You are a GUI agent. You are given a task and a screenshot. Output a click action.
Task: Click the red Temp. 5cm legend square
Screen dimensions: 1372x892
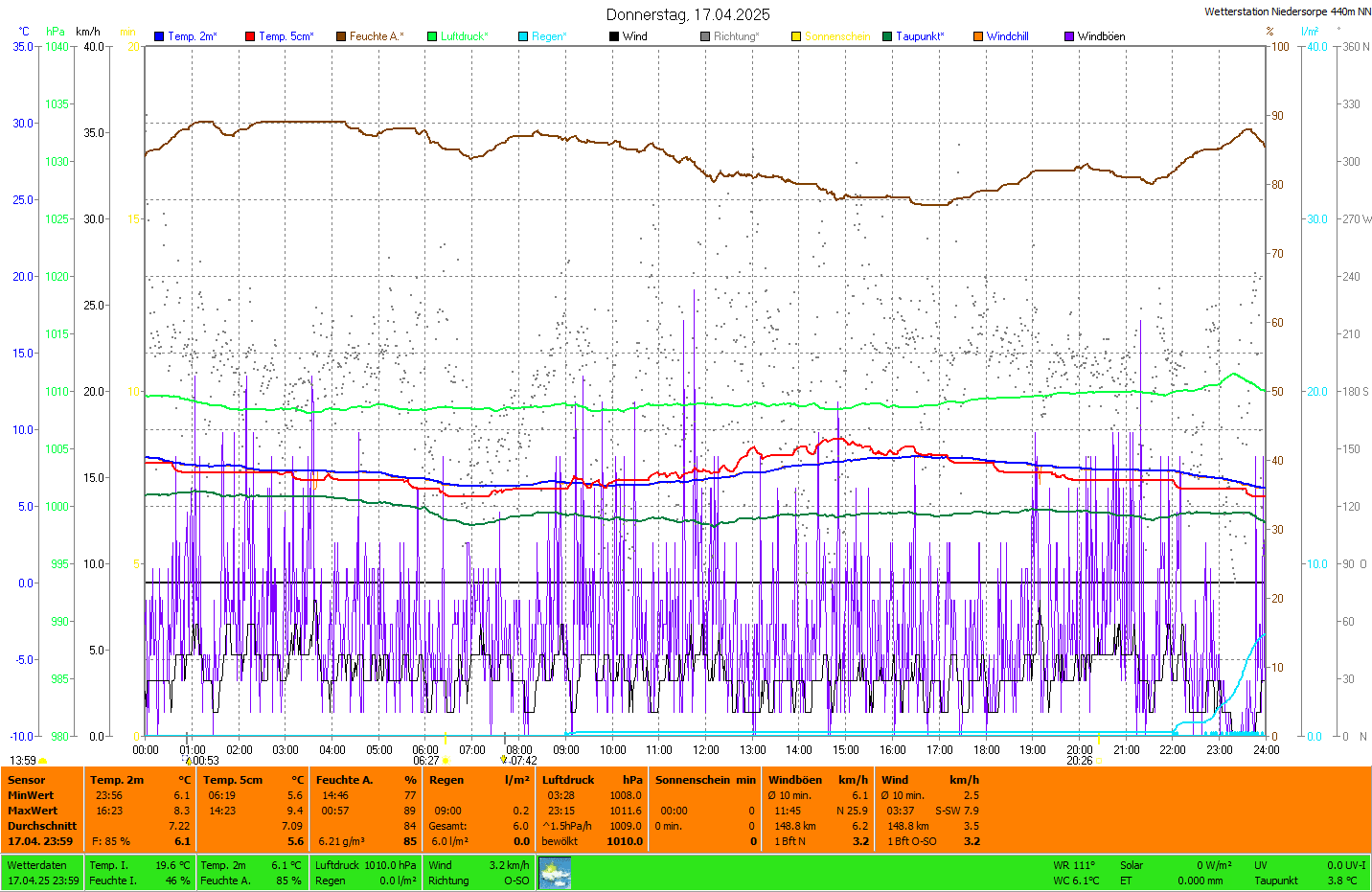(250, 36)
